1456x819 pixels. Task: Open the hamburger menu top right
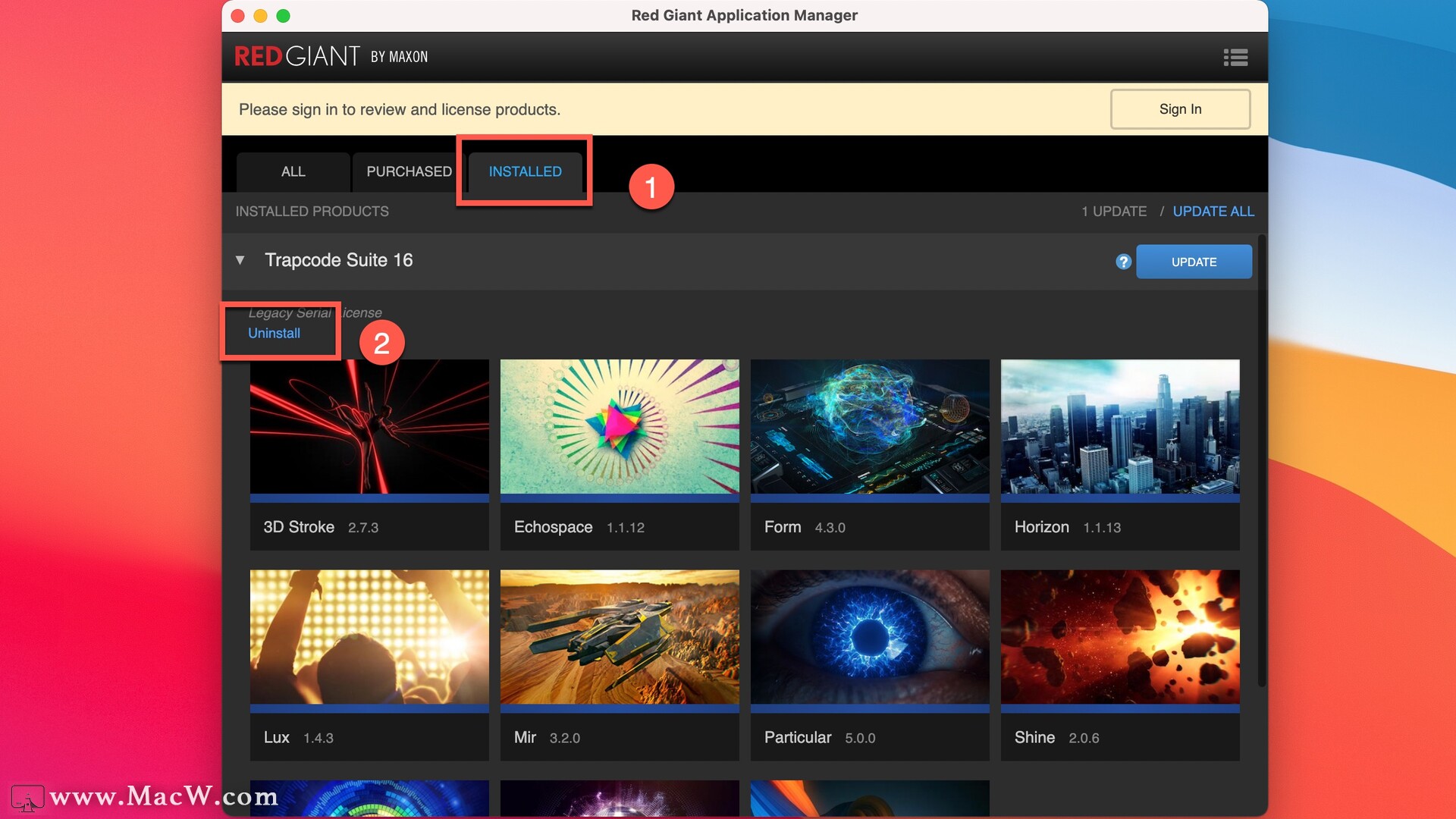(x=1236, y=57)
